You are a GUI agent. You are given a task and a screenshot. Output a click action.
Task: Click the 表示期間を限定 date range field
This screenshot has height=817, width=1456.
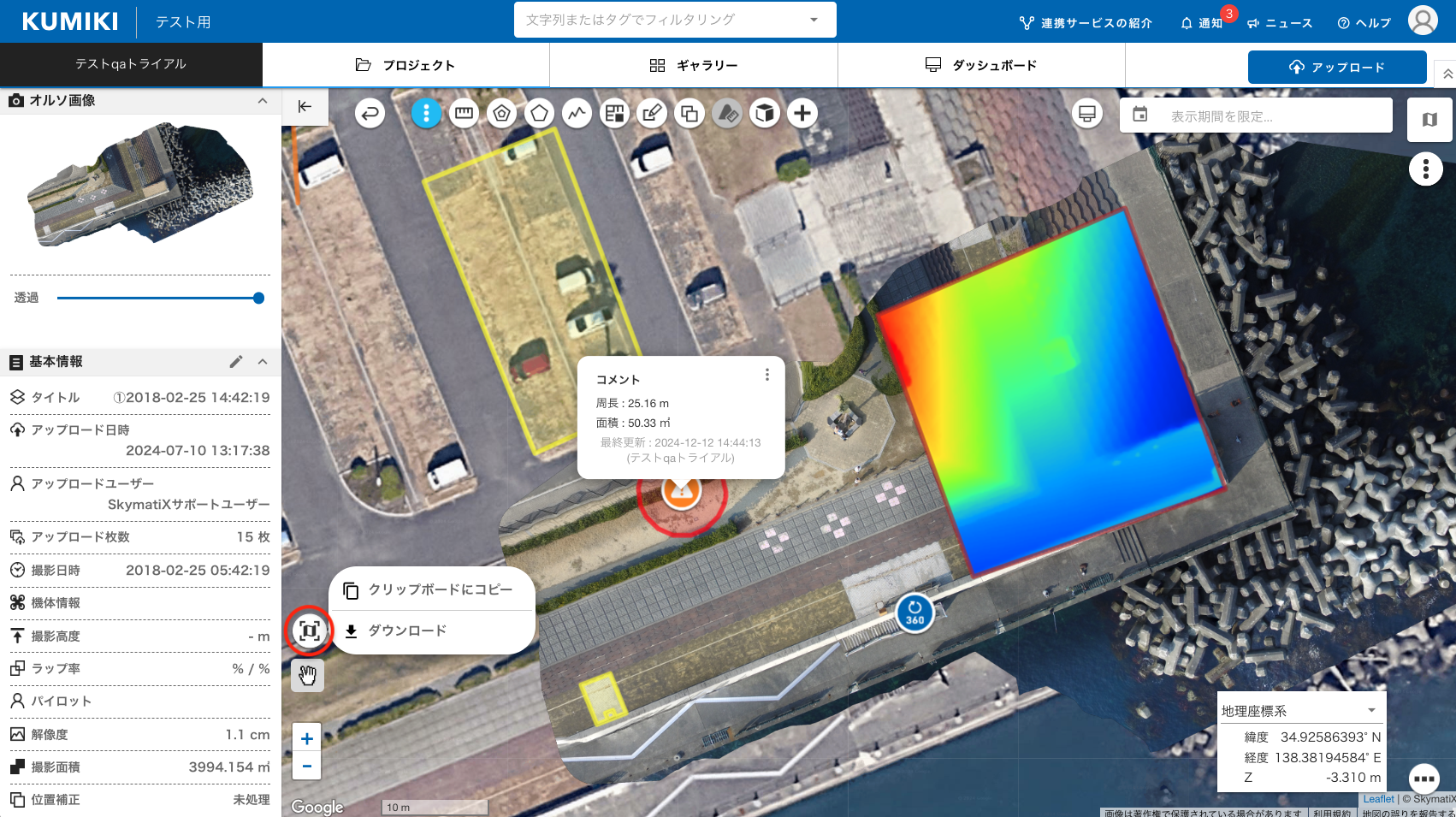(x=1256, y=115)
